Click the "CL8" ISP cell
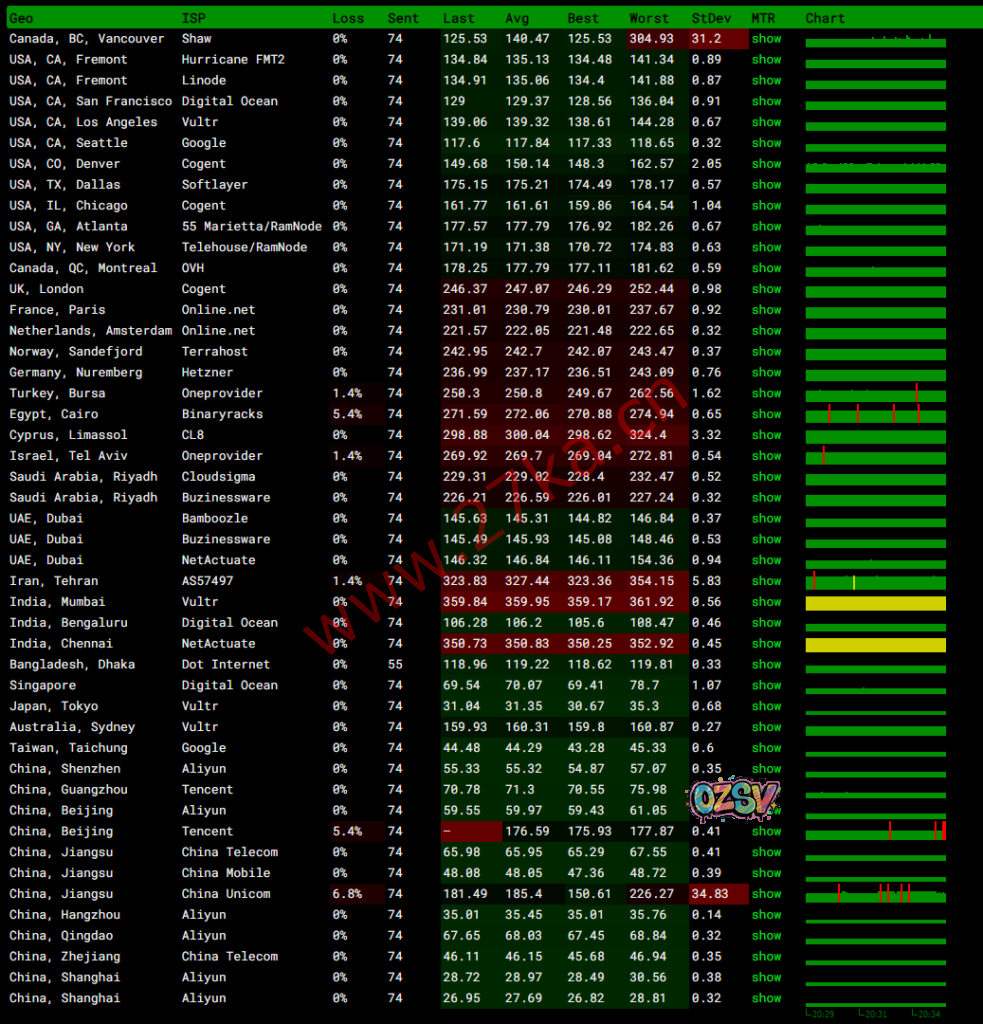The image size is (983, 1024). 193,435
